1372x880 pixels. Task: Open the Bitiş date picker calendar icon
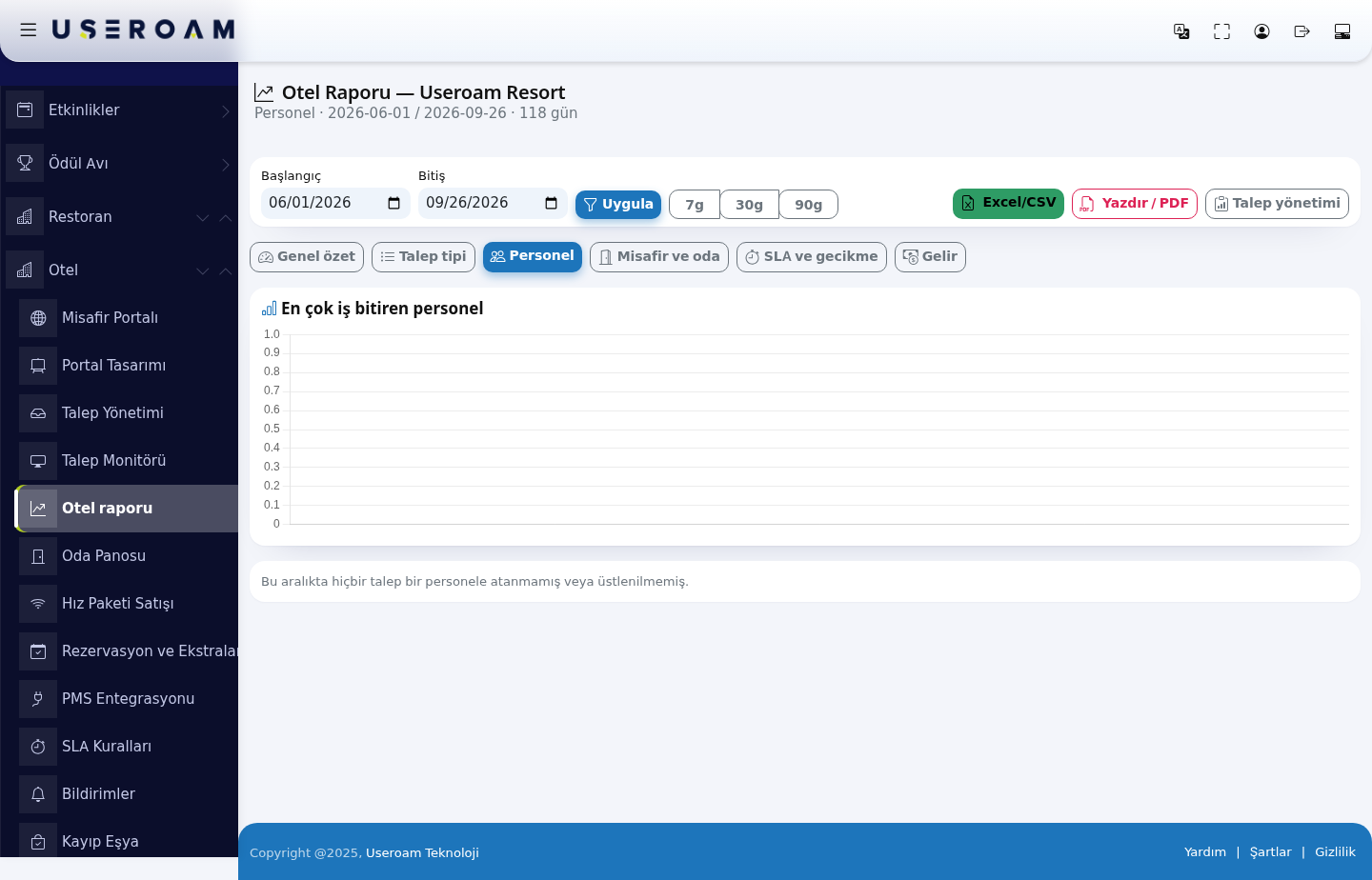[552, 203]
